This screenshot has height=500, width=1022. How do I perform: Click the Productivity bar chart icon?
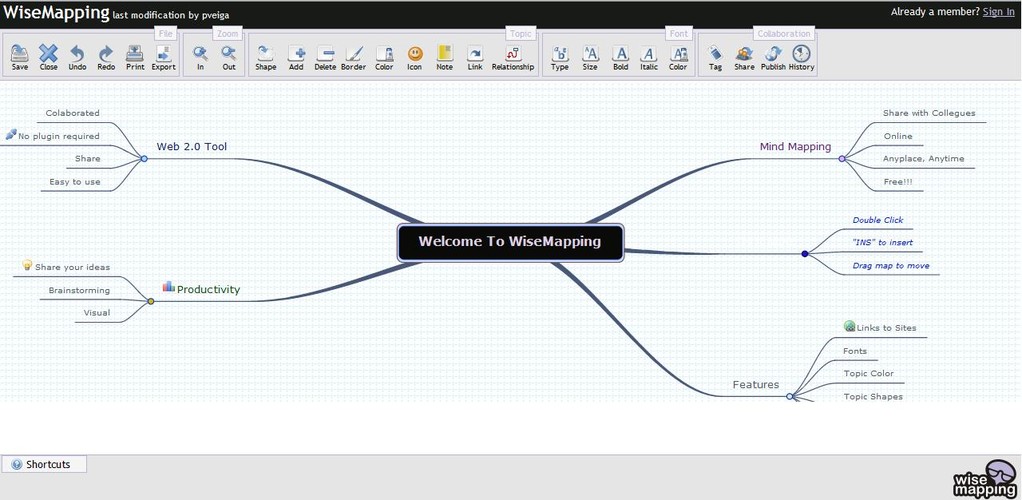tap(168, 286)
